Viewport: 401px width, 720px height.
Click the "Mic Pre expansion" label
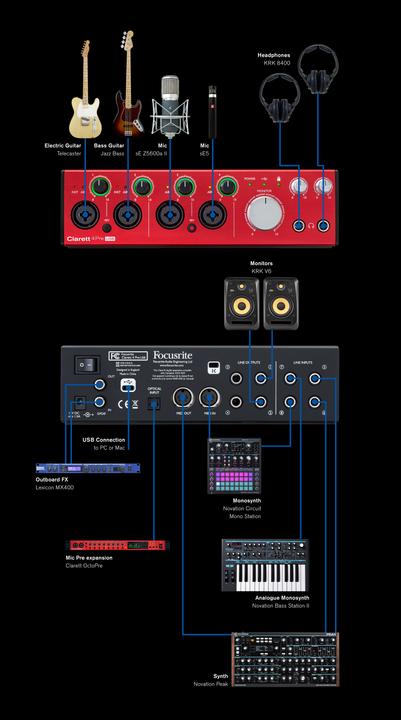pos(89,558)
